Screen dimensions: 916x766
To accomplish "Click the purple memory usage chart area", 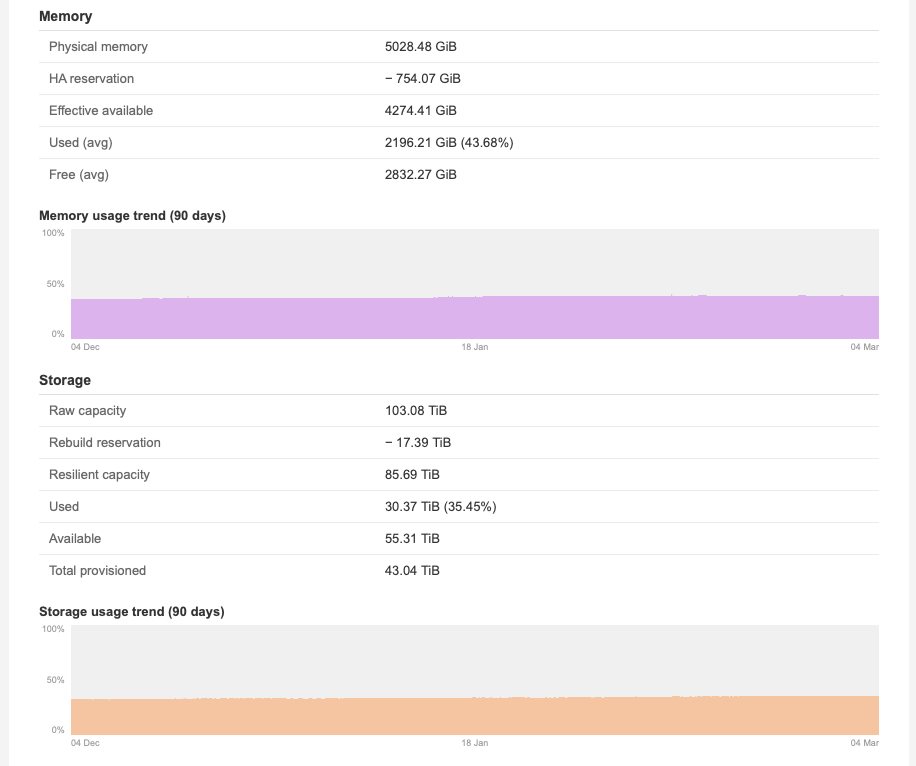I will click(x=475, y=318).
